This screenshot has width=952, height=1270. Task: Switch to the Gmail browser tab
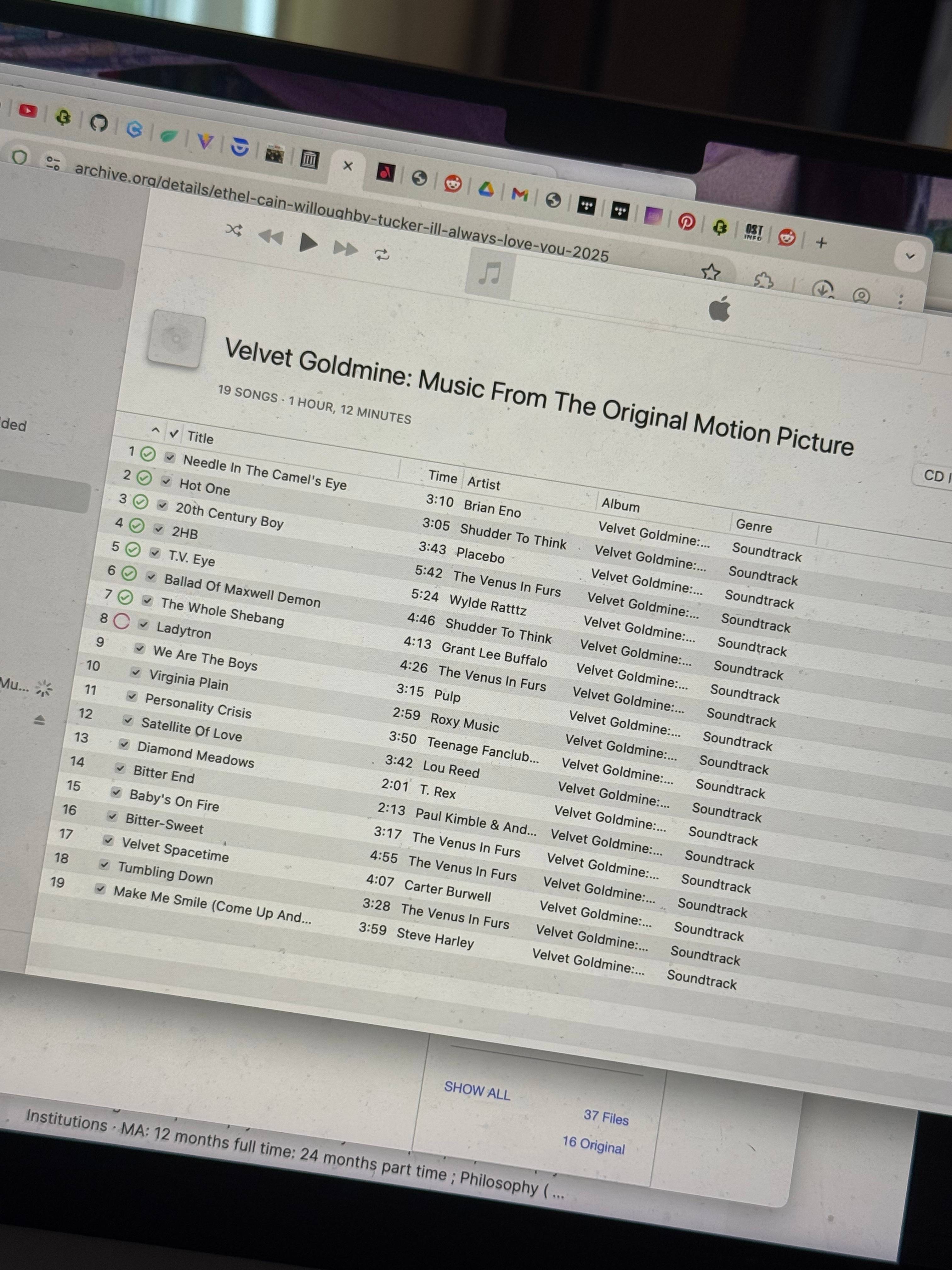519,195
